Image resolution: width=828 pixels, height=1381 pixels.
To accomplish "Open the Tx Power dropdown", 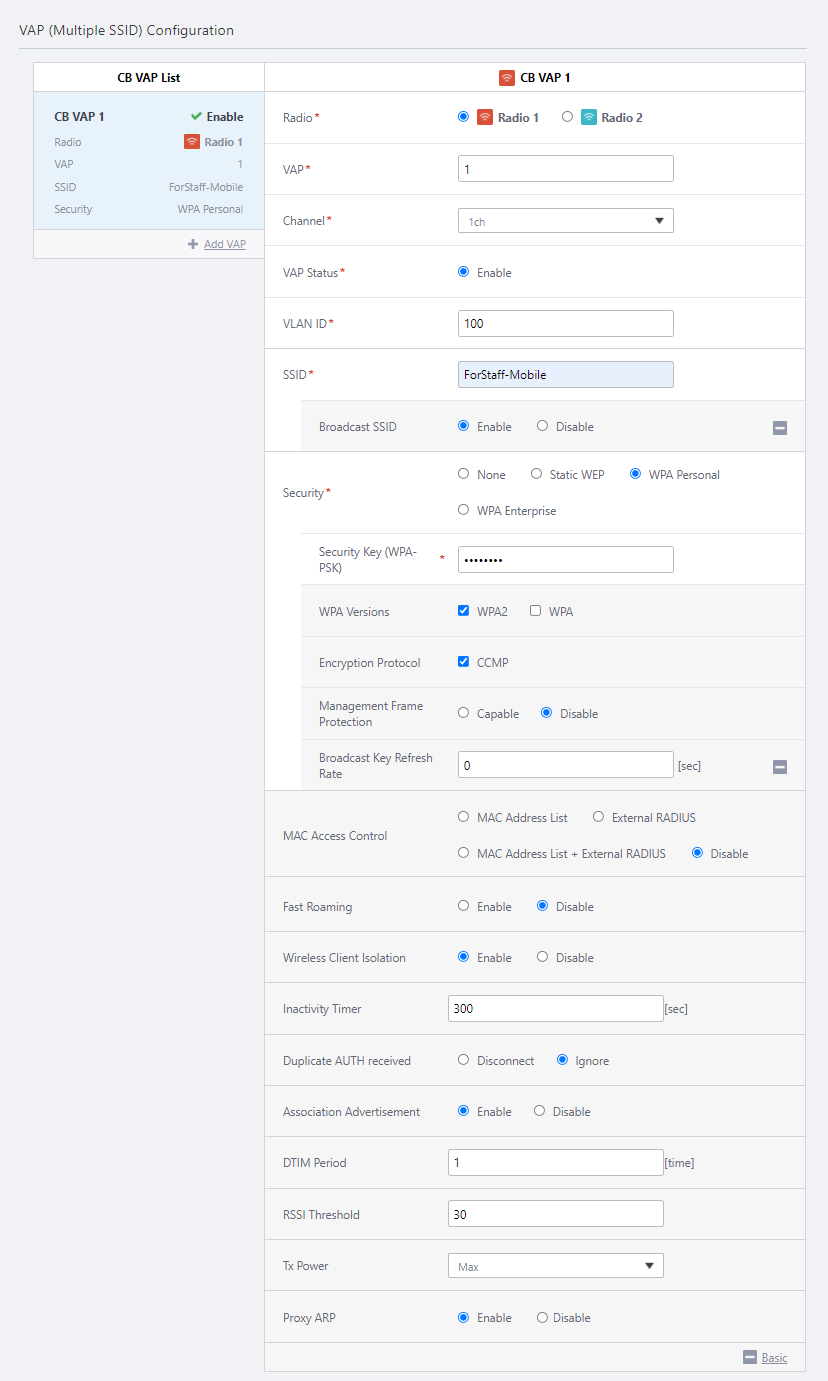I will point(555,1266).
